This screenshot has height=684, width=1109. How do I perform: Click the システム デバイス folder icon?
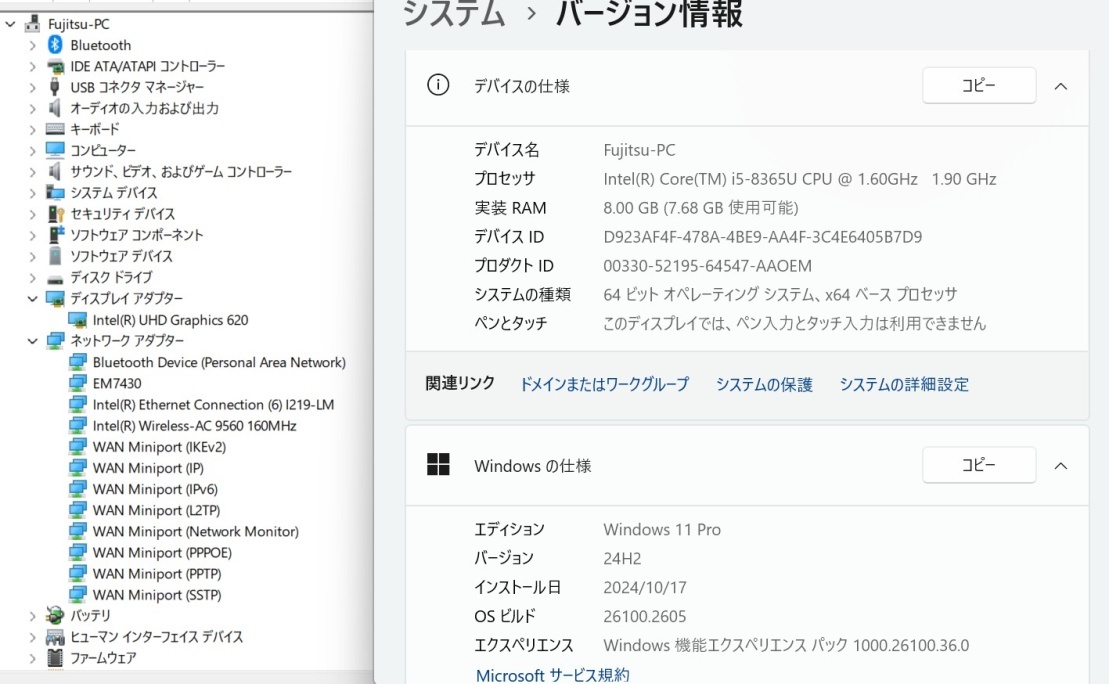coord(55,192)
